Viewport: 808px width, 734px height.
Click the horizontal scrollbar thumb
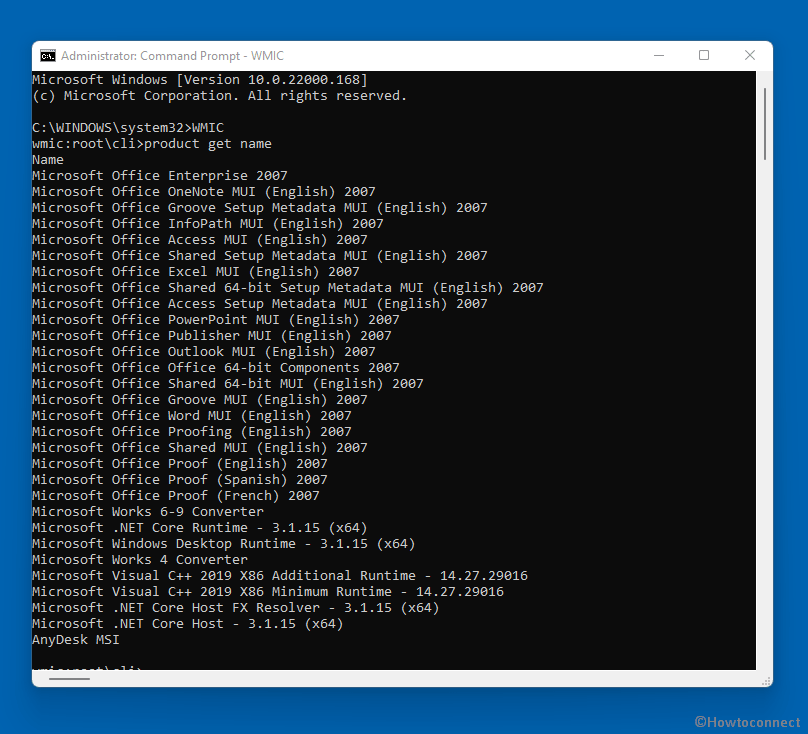(69, 679)
